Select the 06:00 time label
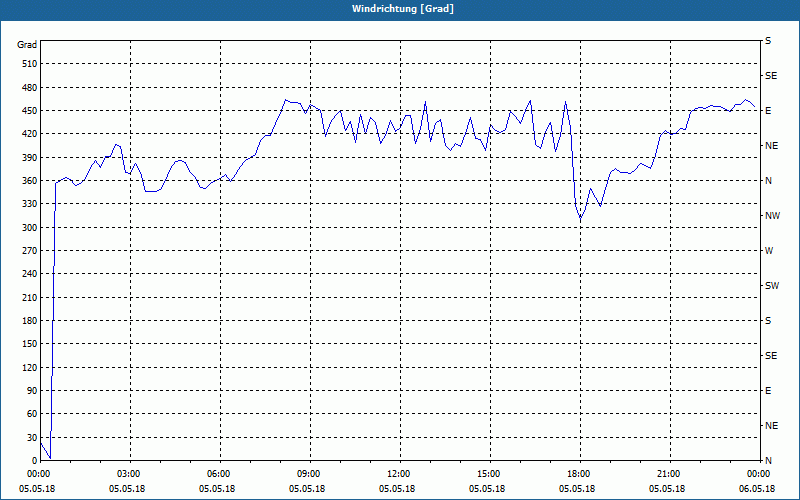Viewport: 800px width, 500px height. [220, 474]
